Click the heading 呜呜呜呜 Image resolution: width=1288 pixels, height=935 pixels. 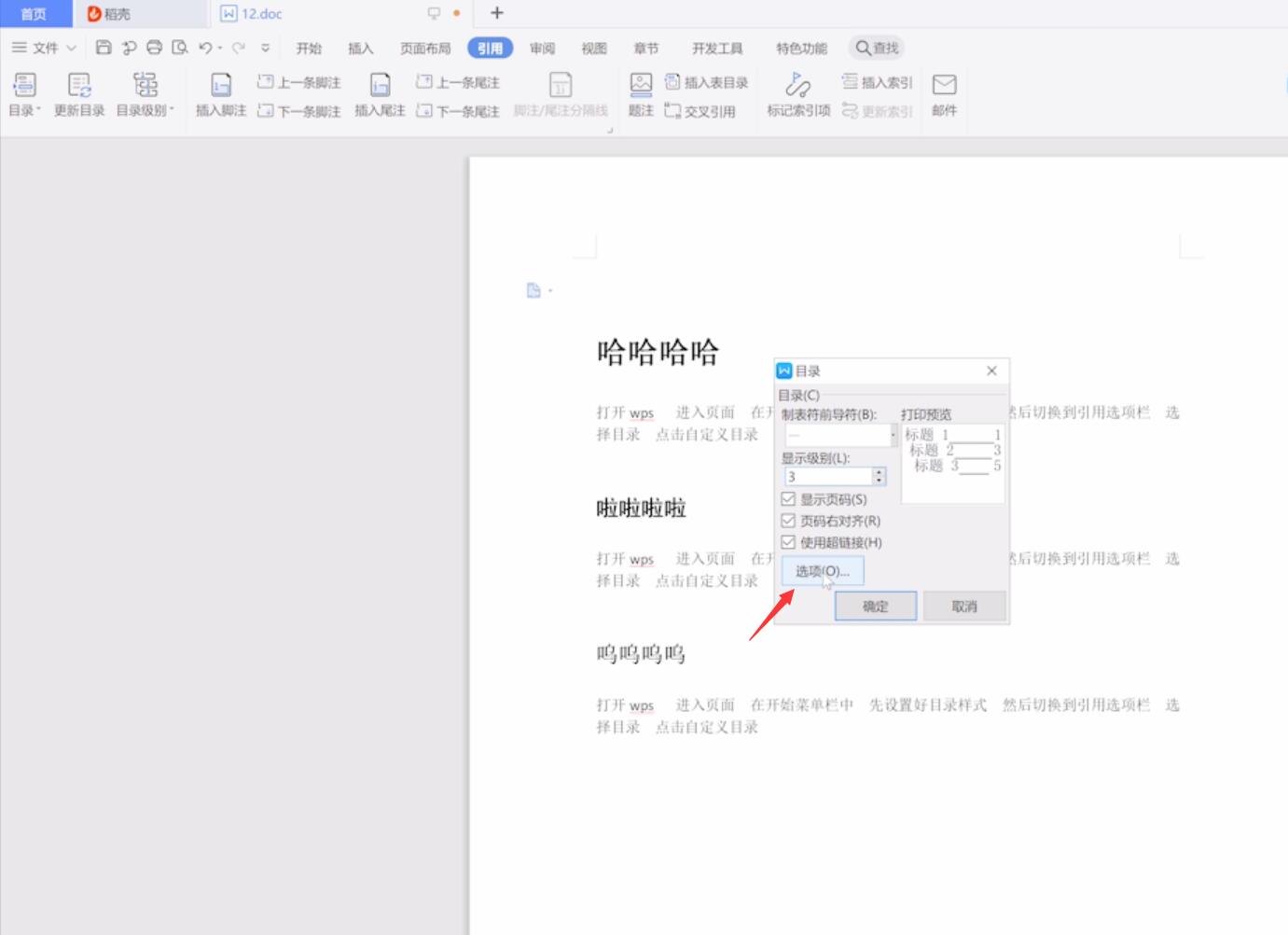(x=641, y=654)
